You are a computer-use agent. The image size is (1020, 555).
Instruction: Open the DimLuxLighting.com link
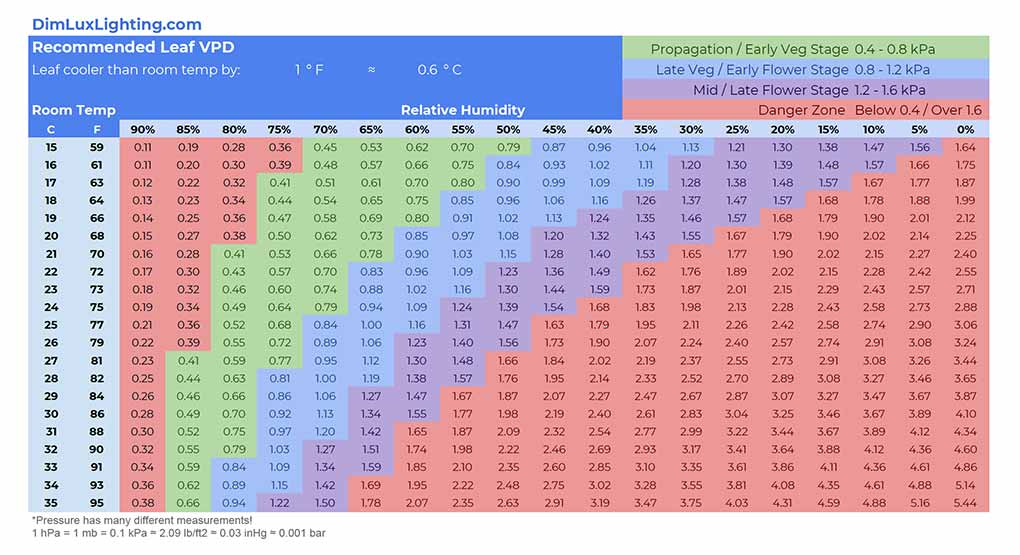tap(116, 24)
